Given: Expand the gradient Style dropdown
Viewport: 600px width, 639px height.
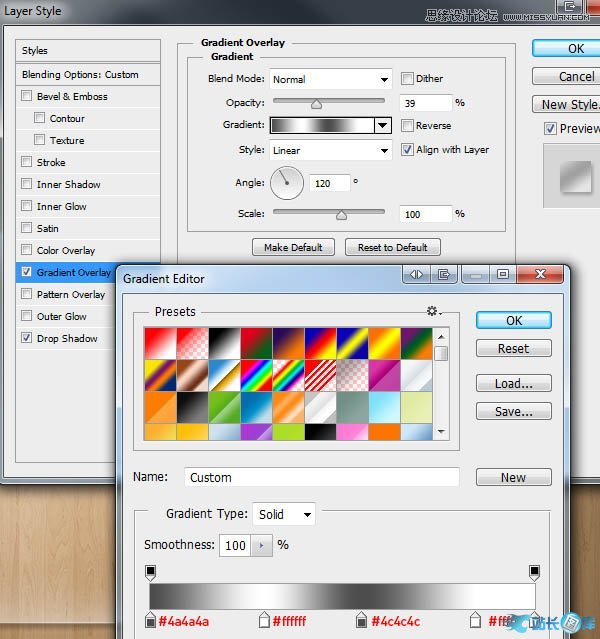Looking at the screenshot, I should click(x=330, y=150).
